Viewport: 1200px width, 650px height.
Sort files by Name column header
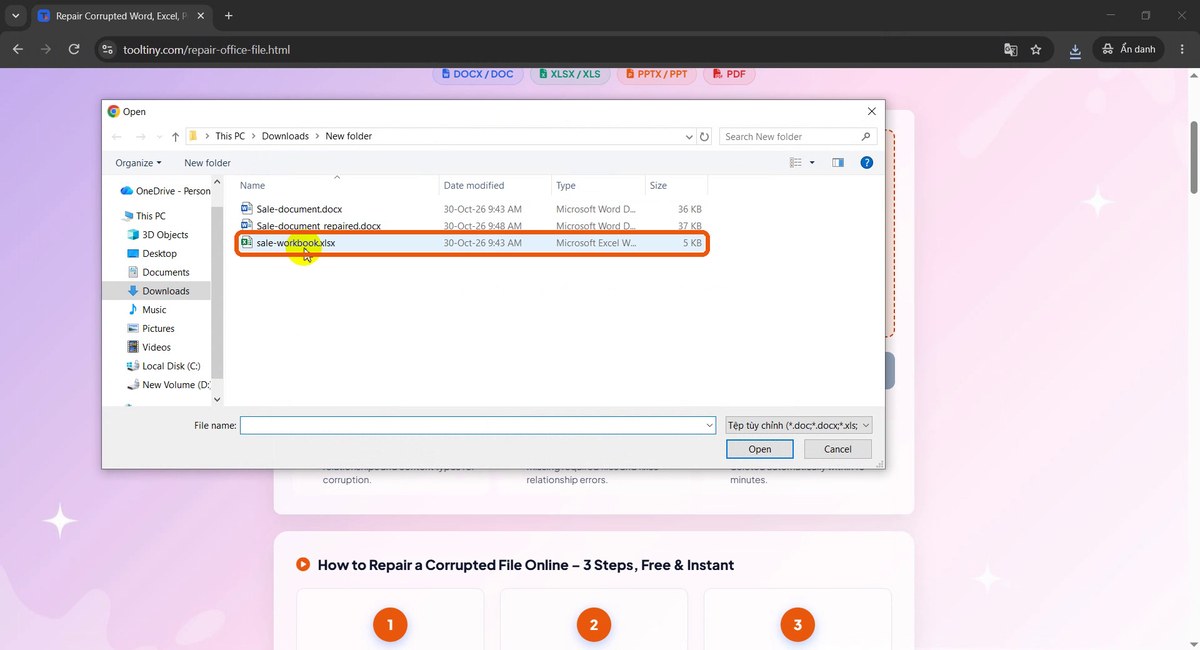point(337,186)
